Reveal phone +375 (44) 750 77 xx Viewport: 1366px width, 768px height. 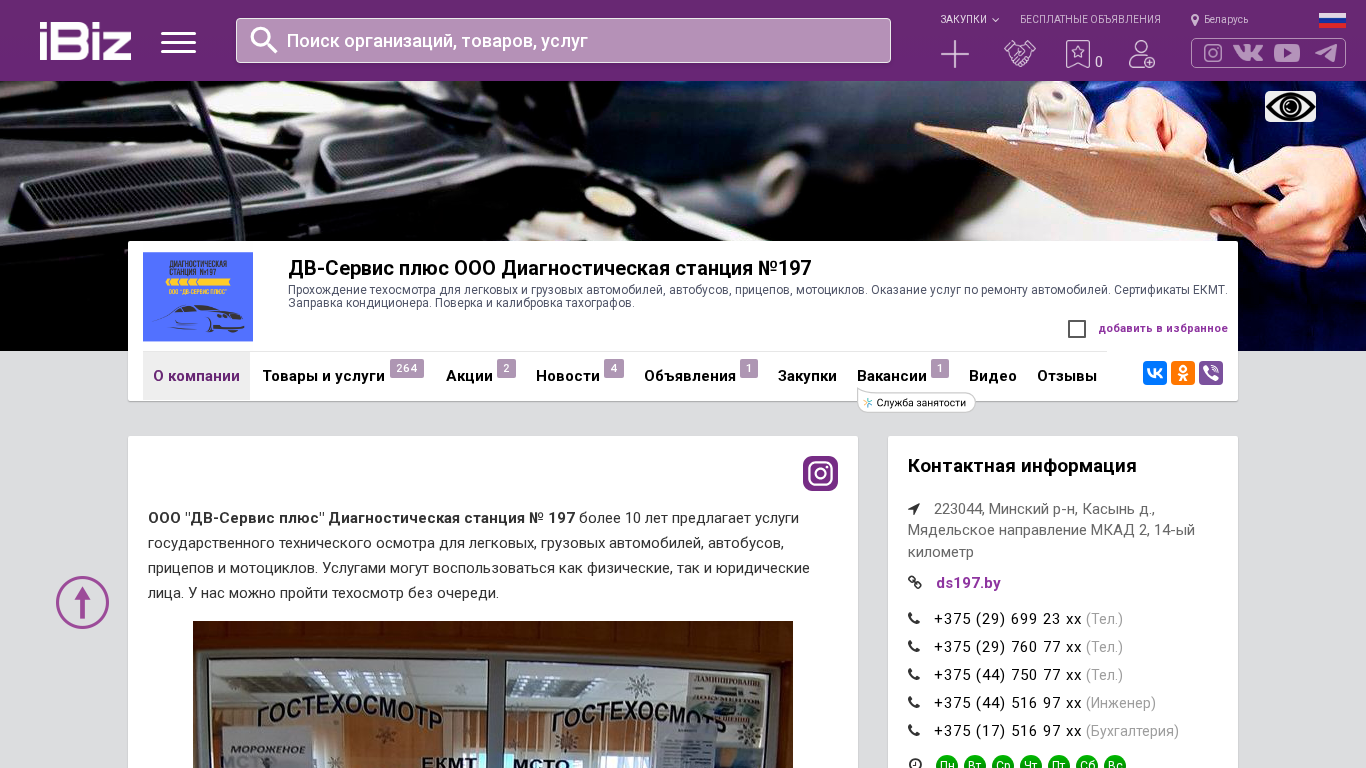[1008, 675]
